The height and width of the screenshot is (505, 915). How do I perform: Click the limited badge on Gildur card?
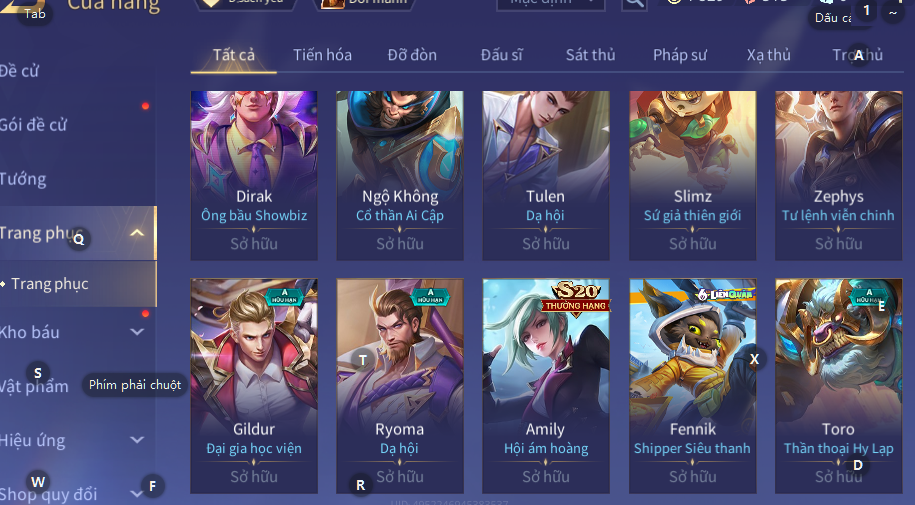[285, 296]
